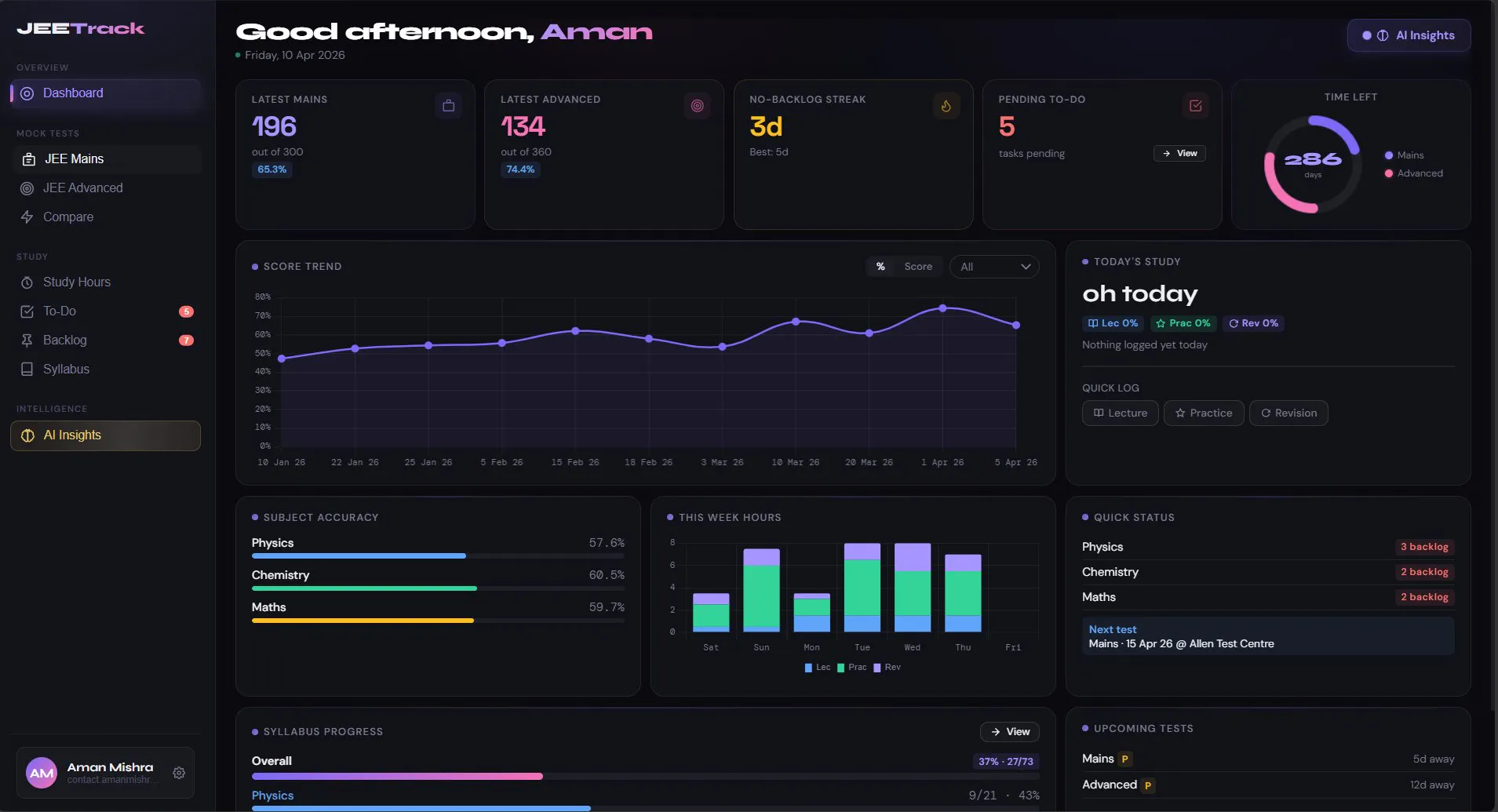Open settings gear next to Aman Mishra
Screen dimensions: 1498x812
coord(179,773)
